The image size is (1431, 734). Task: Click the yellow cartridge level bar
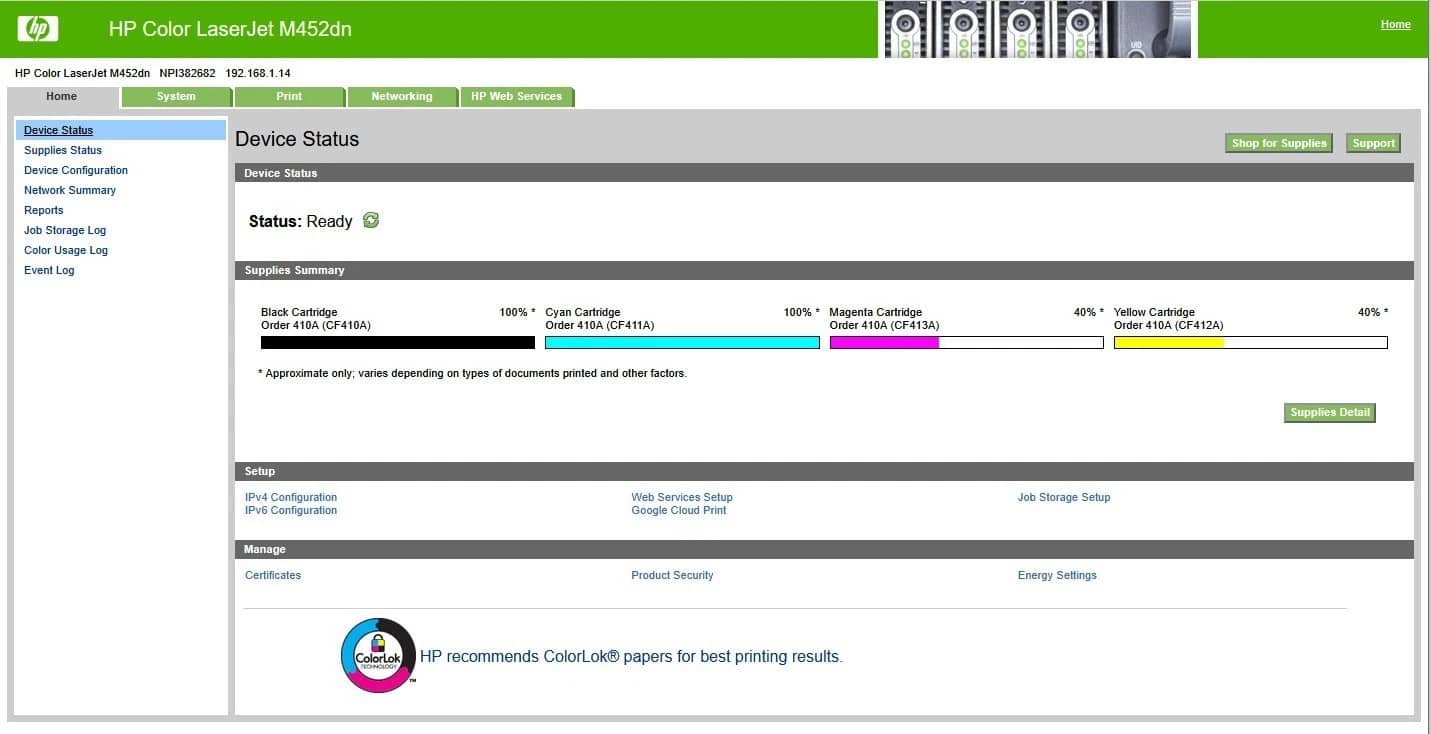click(1251, 342)
